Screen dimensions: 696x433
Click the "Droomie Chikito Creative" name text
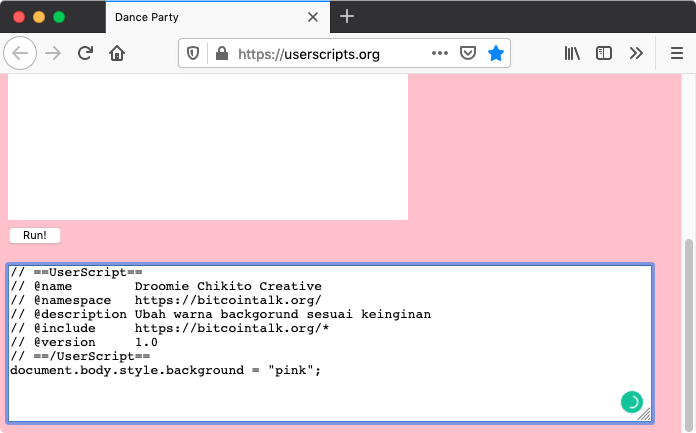(x=228, y=286)
